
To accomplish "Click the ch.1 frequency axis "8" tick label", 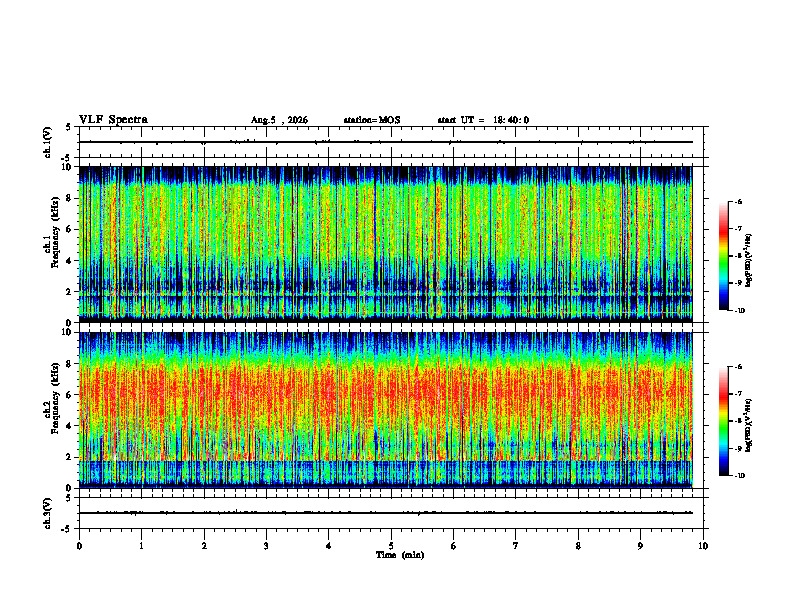I will 70,198.
